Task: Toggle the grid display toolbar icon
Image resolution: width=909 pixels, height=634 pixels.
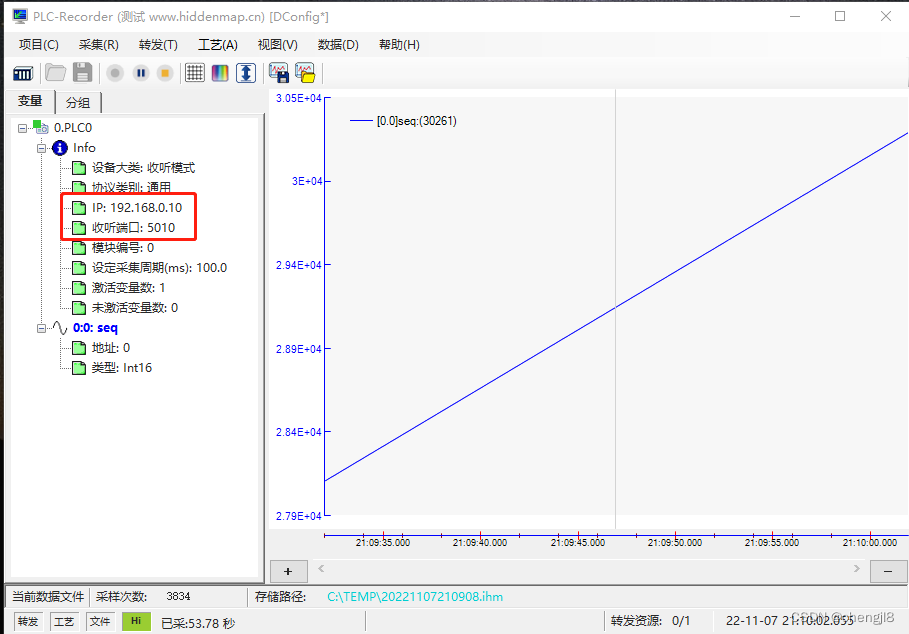Action: [195, 73]
